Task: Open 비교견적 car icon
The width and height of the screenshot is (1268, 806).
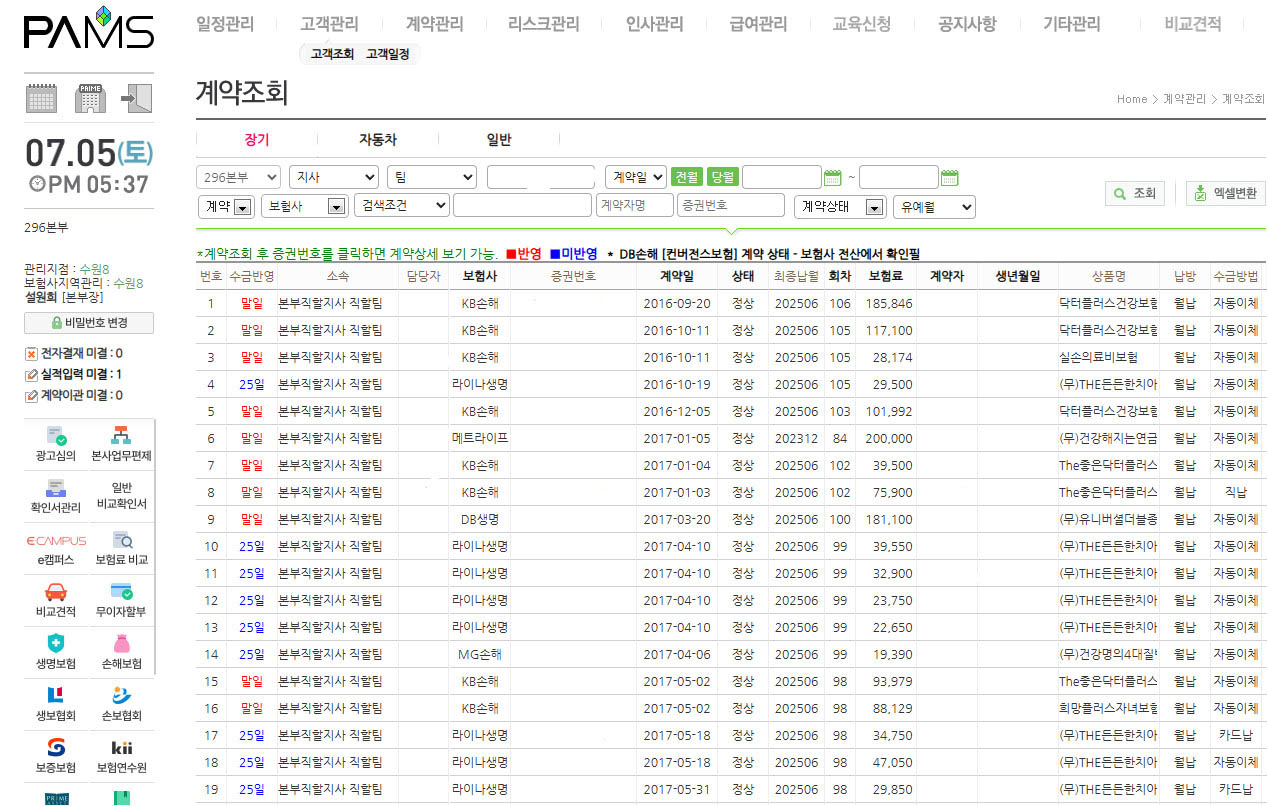Action: [56, 592]
